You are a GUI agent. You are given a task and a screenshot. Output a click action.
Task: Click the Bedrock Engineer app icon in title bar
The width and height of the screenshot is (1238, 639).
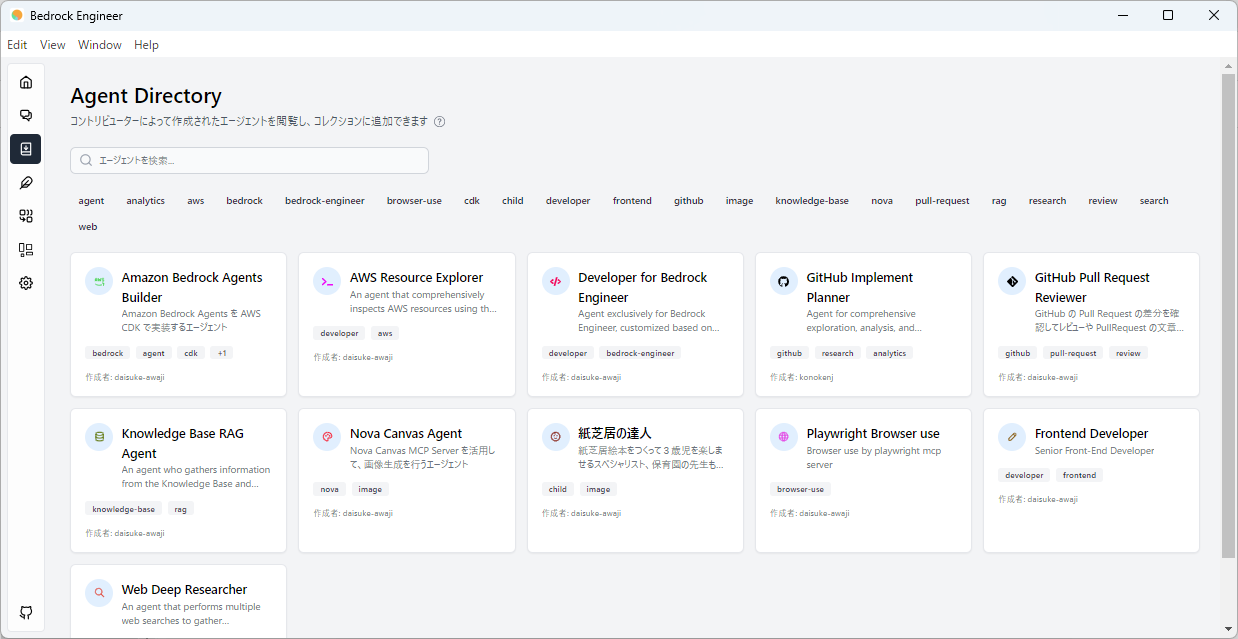pos(17,15)
